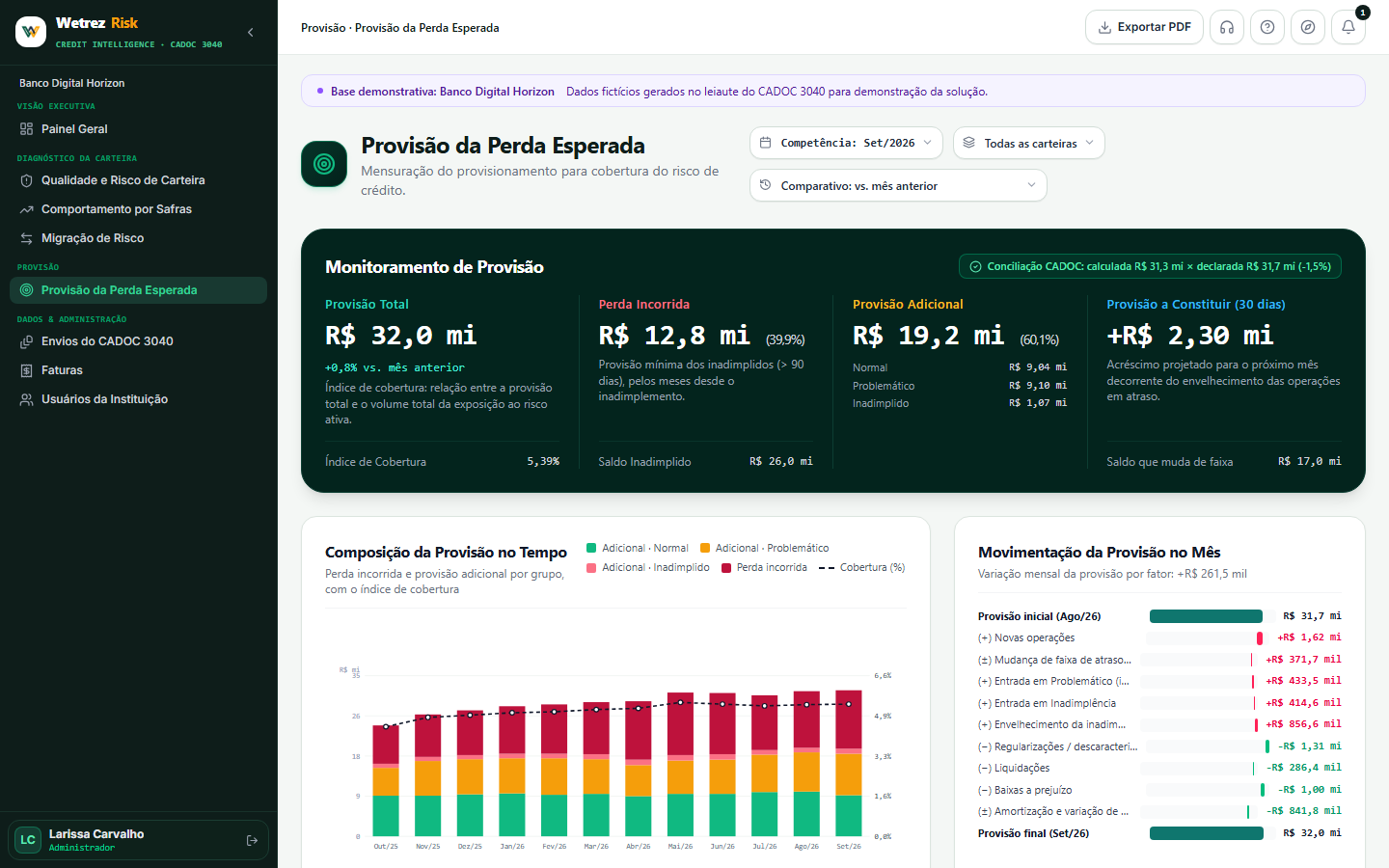The width and height of the screenshot is (1389, 868).
Task: Click the large green target icon by page title
Action: pyautogui.click(x=324, y=164)
